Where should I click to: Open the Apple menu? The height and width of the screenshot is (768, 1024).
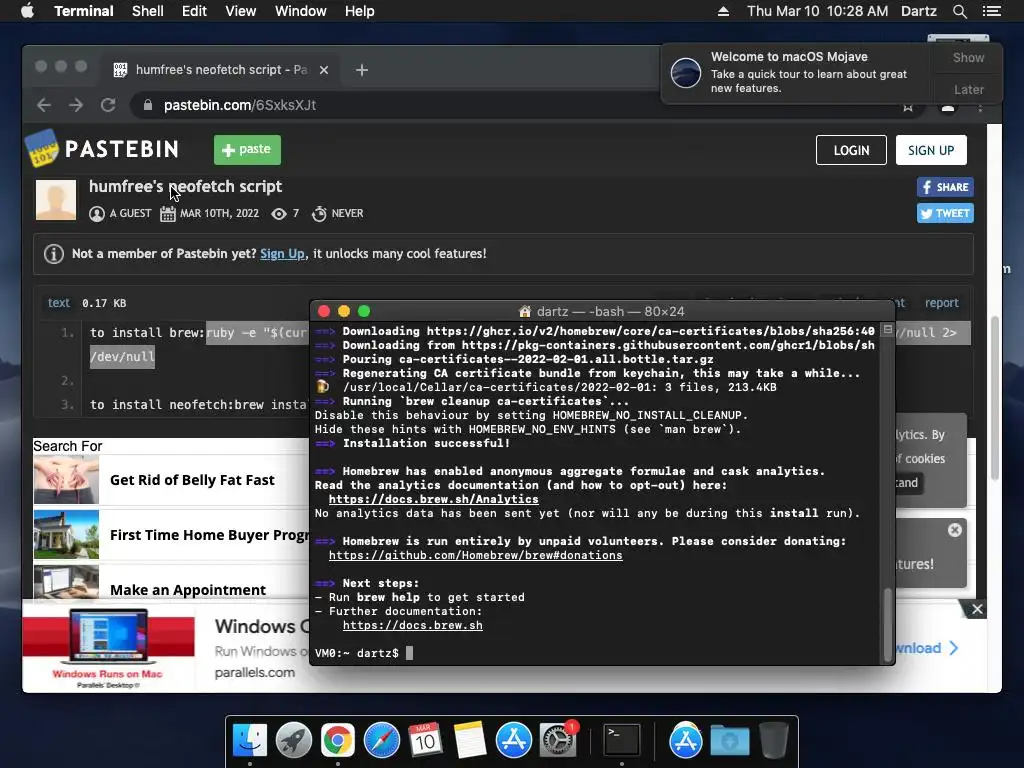tap(27, 11)
